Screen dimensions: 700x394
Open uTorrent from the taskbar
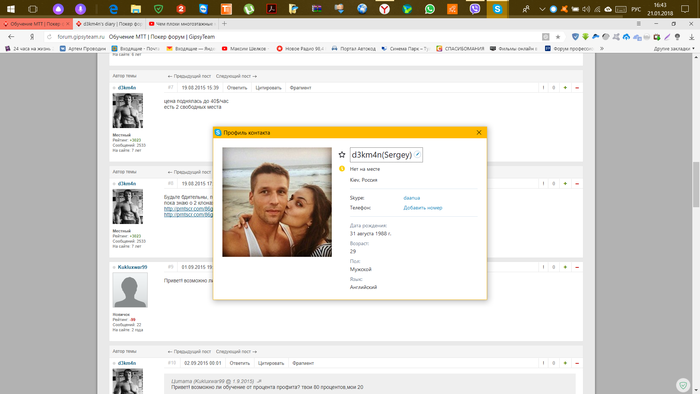[249, 9]
